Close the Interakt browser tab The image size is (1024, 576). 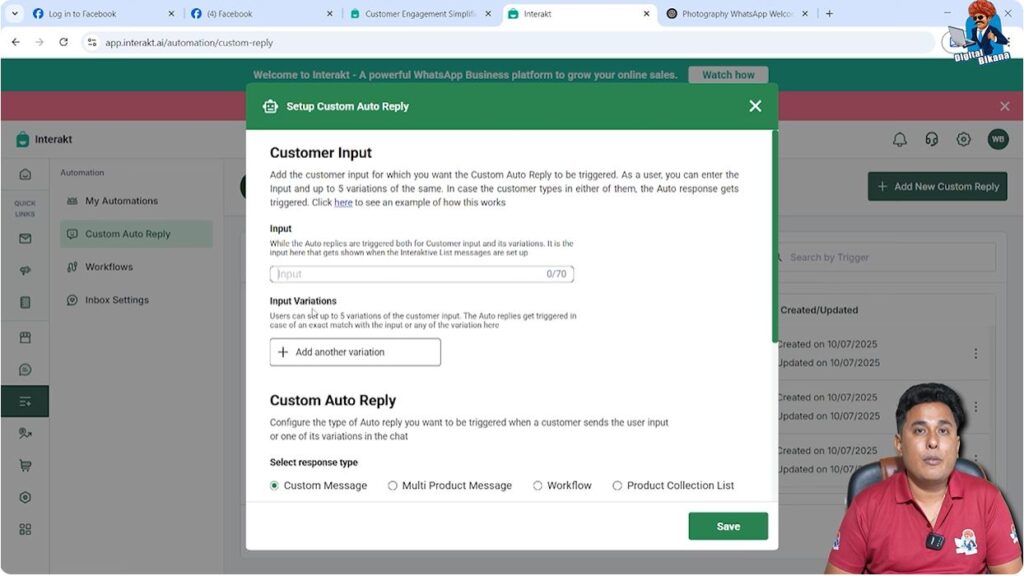point(647,14)
